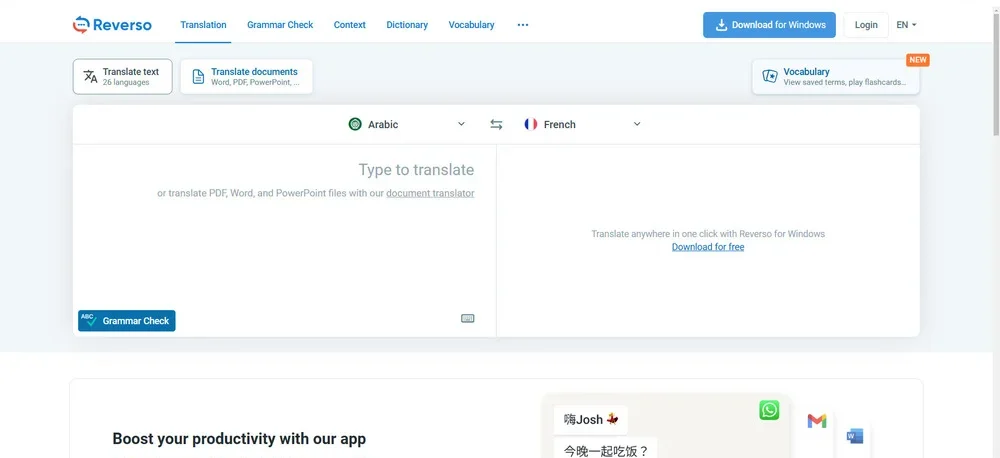The image size is (1000, 458).
Task: Open the Vocabulary menu item
Action: pyautogui.click(x=471, y=25)
